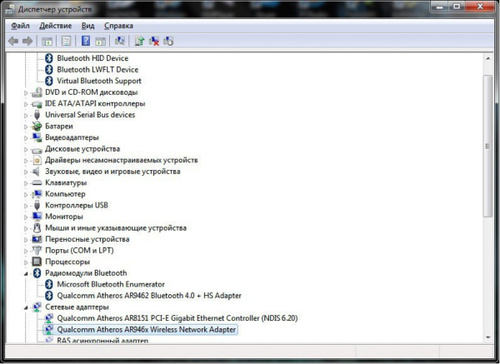Expand the DVD и CD-ROM дисководы node
Image resolution: width=500 pixels, height=364 pixels.
click(26, 93)
